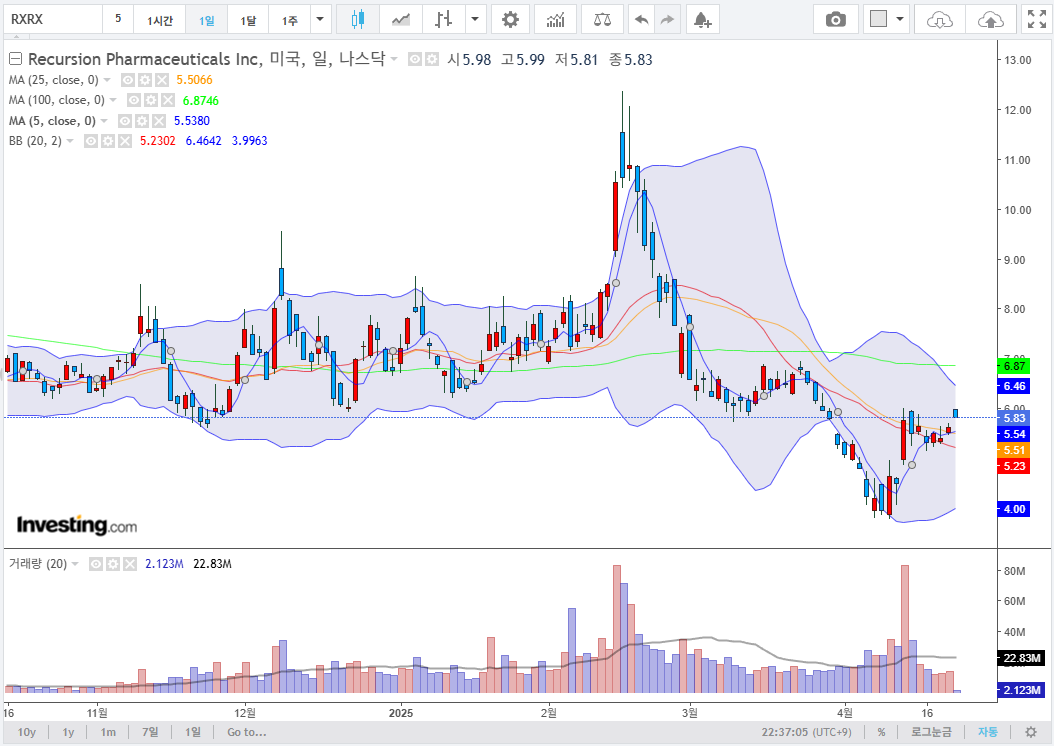This screenshot has height=746, width=1054.
Task: Expand layout selector dropdown arrow
Action: click(899, 19)
